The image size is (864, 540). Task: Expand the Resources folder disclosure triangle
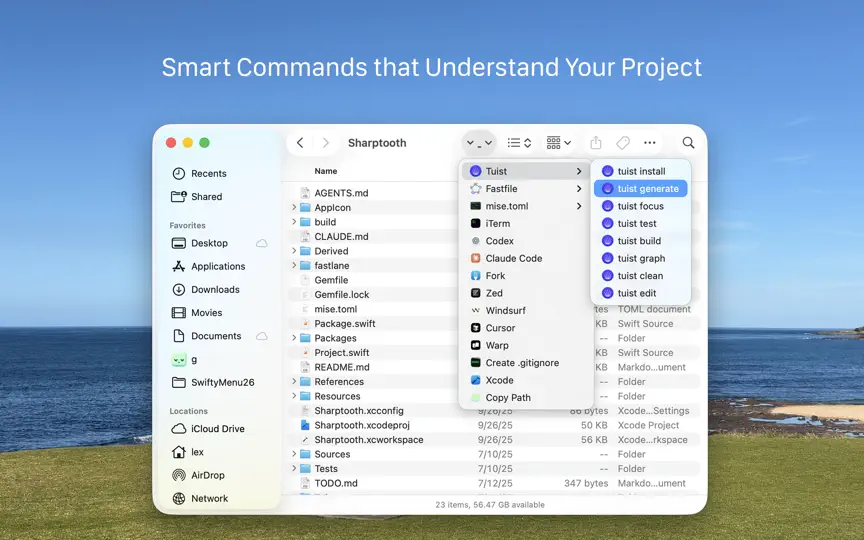click(294, 396)
